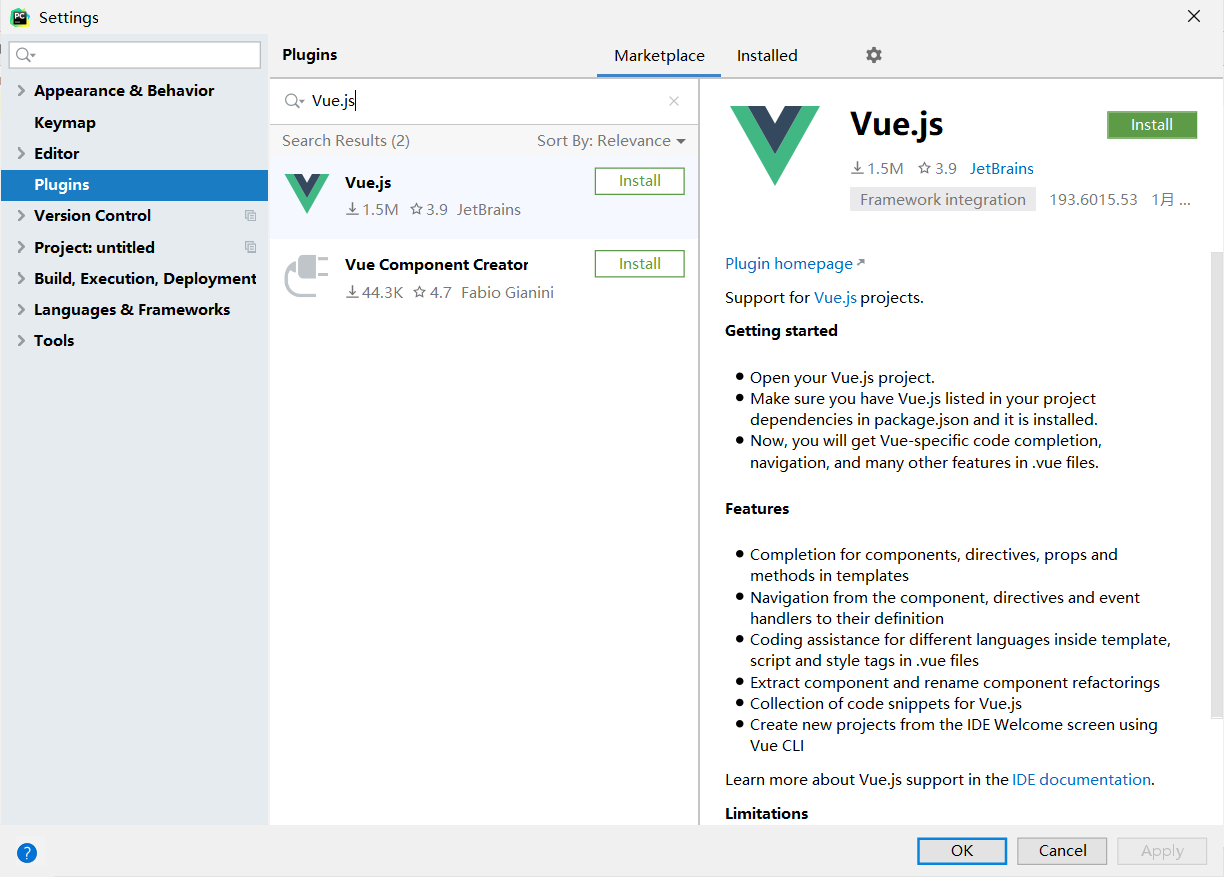Click the external link arrow by Plugin homepage
Viewport: 1224px width, 877px height.
(x=861, y=263)
